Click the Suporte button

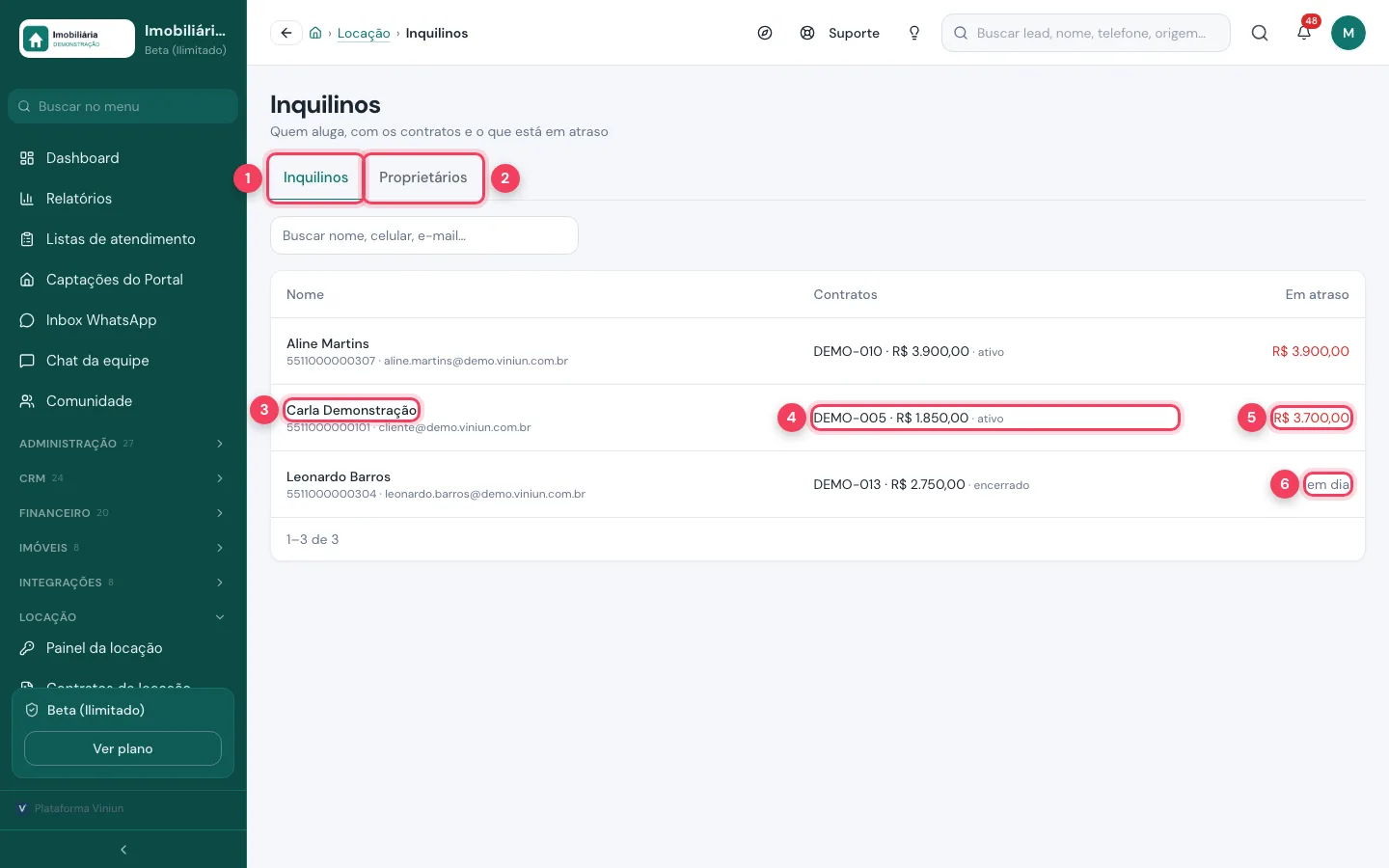(840, 33)
